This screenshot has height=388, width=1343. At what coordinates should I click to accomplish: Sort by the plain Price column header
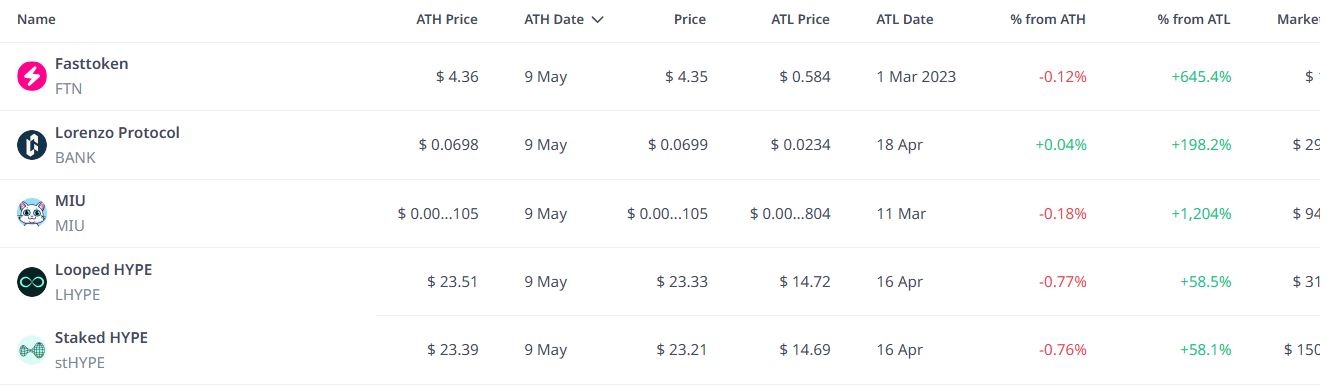click(x=690, y=19)
